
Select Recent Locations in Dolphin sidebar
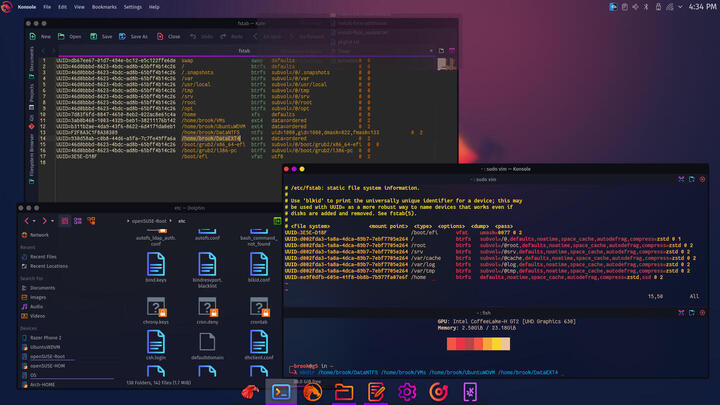tap(45, 266)
